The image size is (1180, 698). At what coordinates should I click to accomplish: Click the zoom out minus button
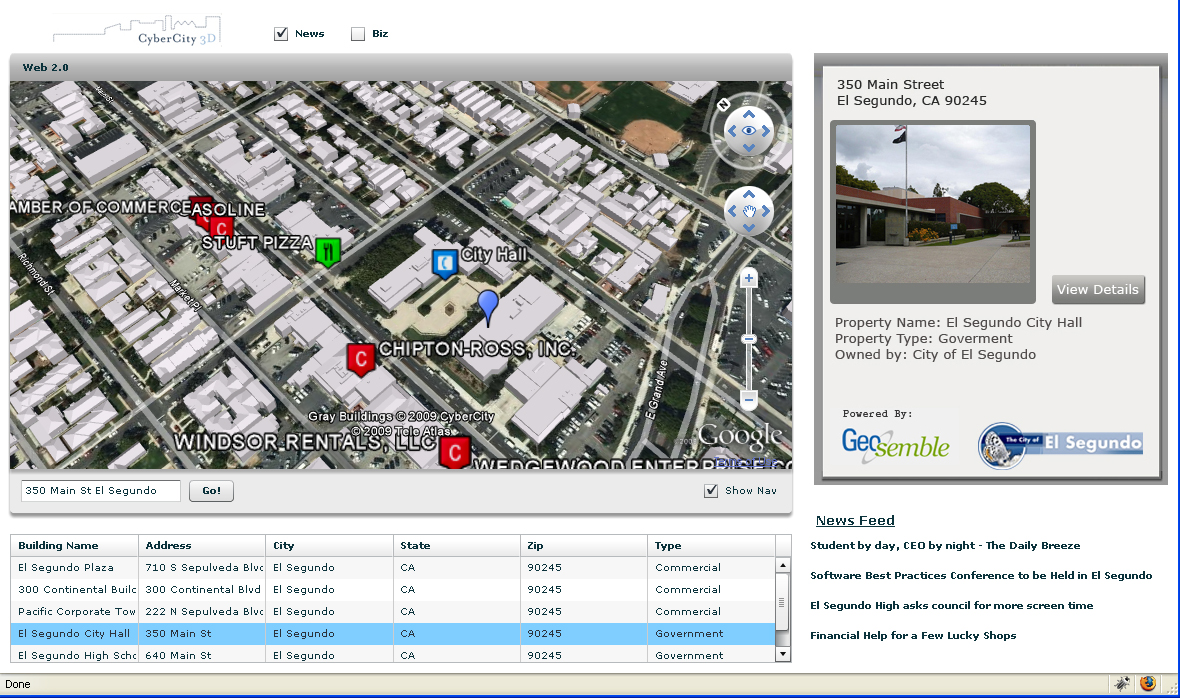pyautogui.click(x=748, y=400)
